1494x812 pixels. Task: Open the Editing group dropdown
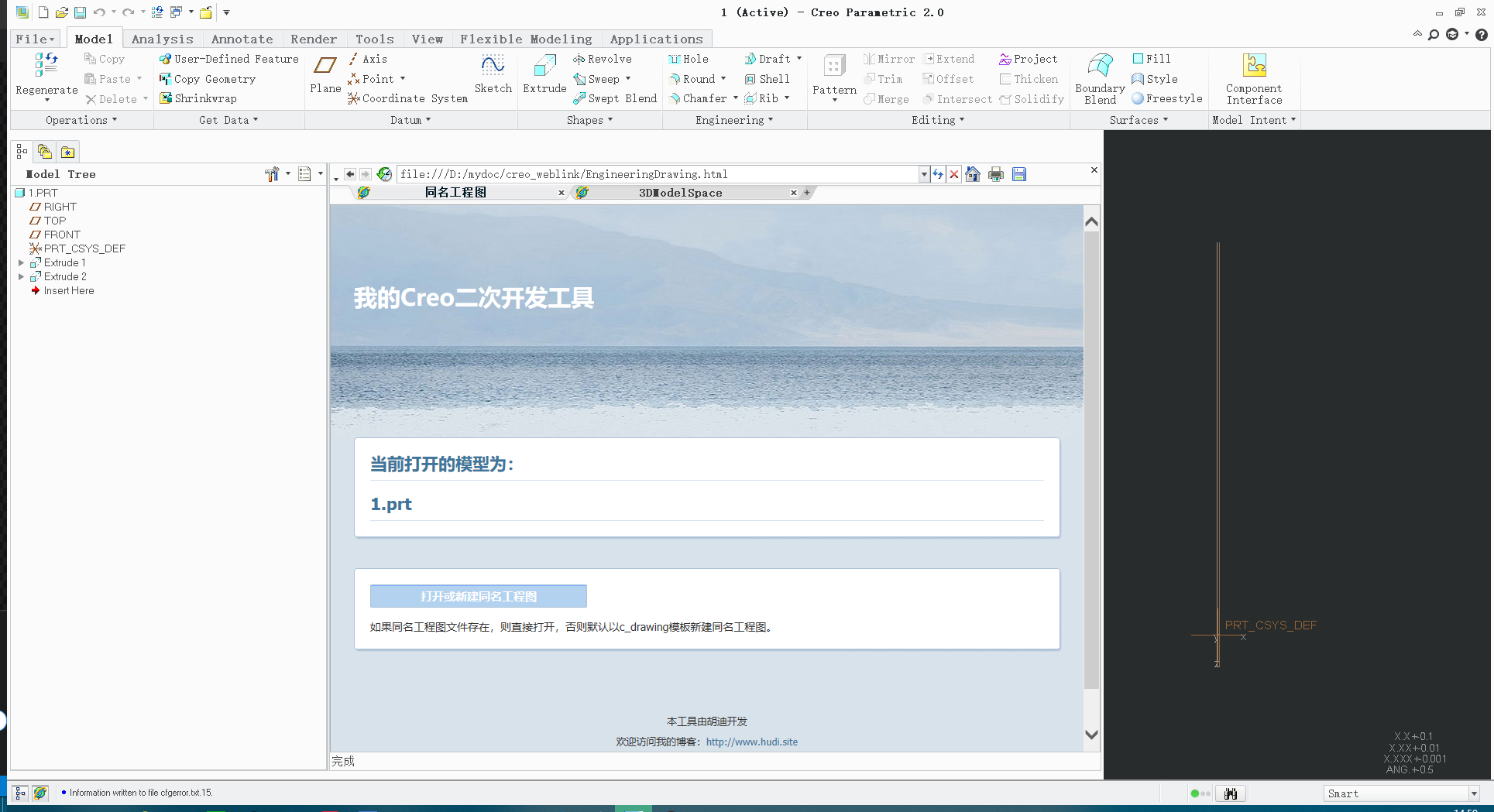coord(938,120)
